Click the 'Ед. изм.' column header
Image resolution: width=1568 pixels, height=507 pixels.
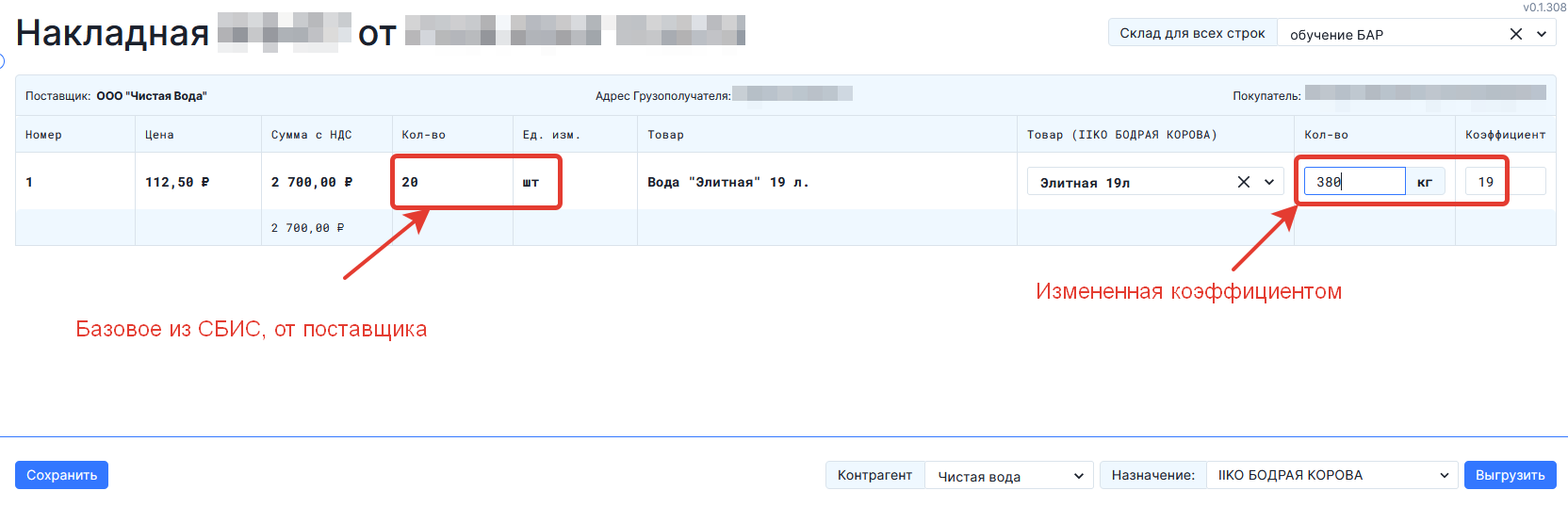pos(551,135)
